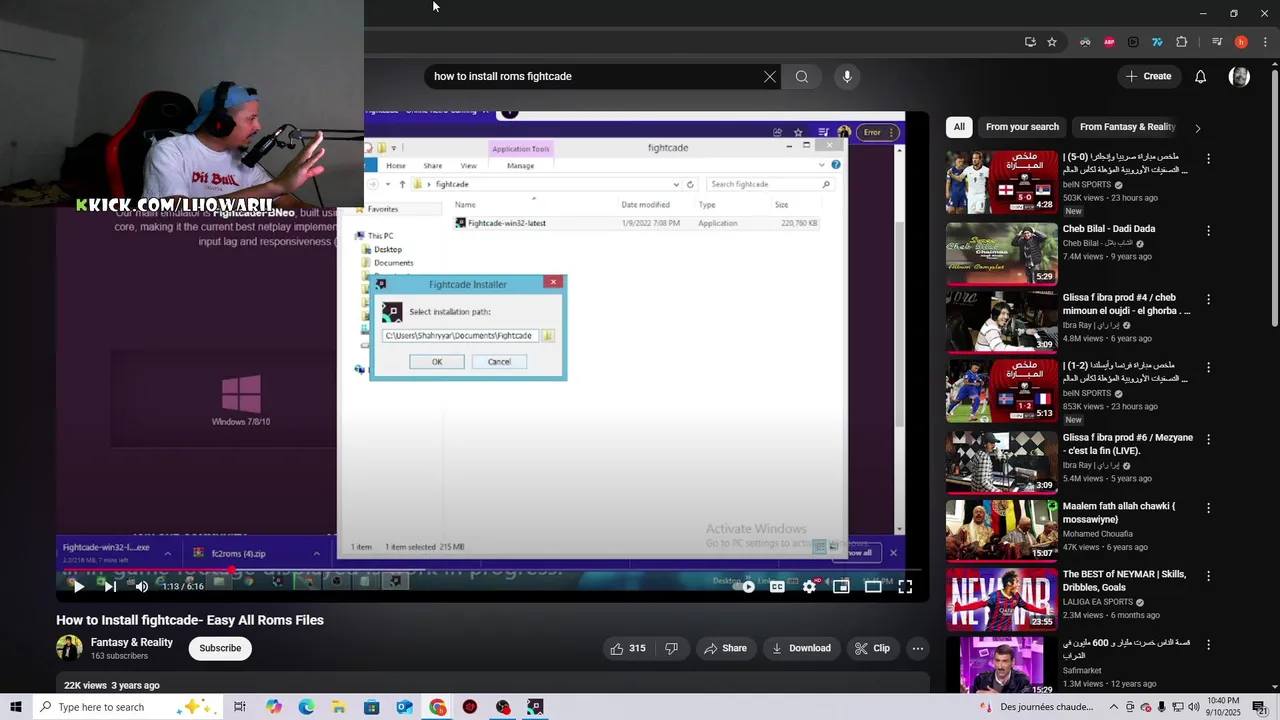This screenshot has width=1280, height=720.
Task: Open Windows notification center
Action: [x=1260, y=707]
